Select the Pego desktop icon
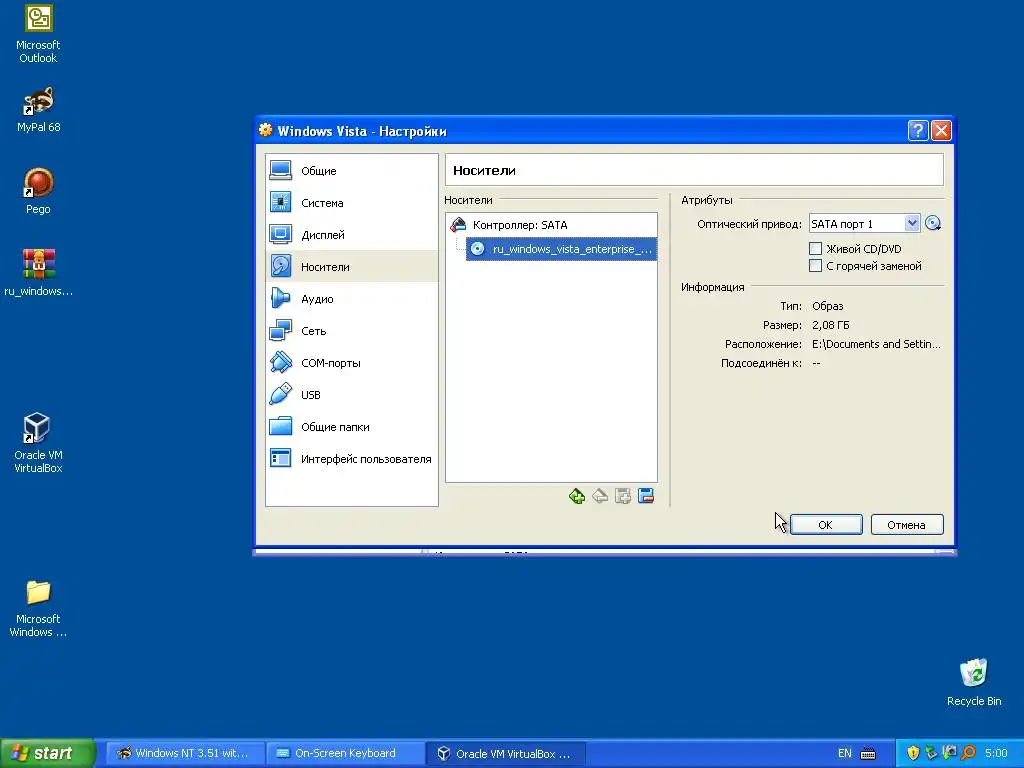The image size is (1024, 768). click(38, 191)
